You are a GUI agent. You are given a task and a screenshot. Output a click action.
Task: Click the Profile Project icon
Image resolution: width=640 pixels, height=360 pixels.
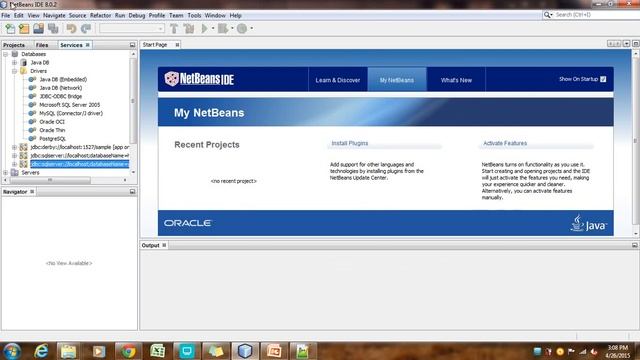tap(242, 29)
